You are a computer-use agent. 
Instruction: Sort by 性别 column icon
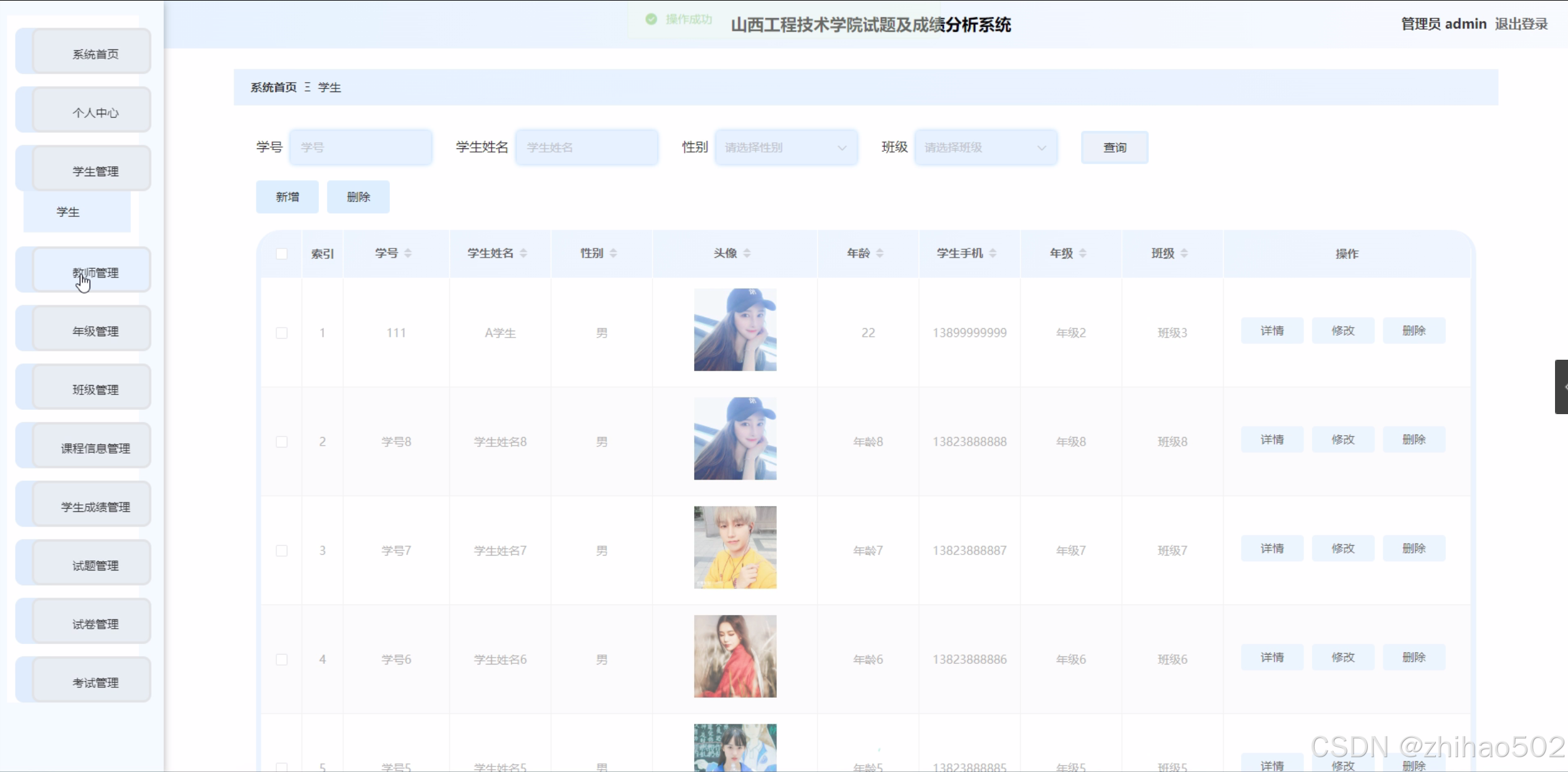[613, 253]
